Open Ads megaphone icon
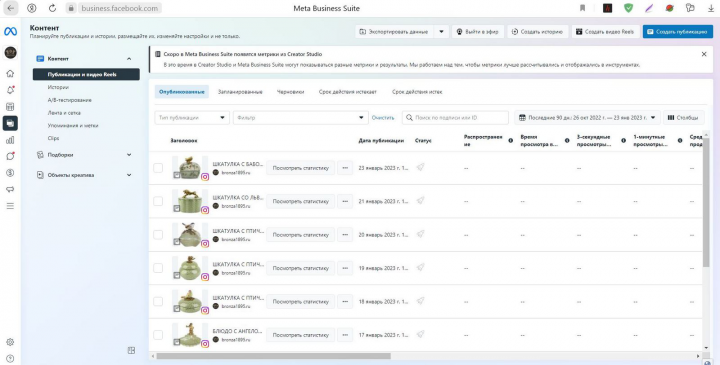Image resolution: width=720 pixels, height=365 pixels. pyautogui.click(x=10, y=189)
